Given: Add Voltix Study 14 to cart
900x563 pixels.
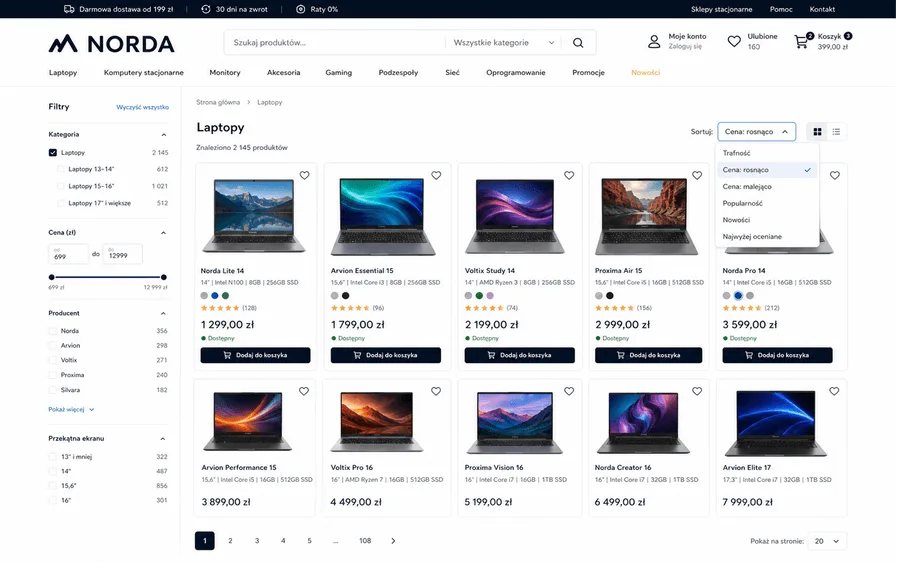Looking at the screenshot, I should pyautogui.click(x=519, y=355).
